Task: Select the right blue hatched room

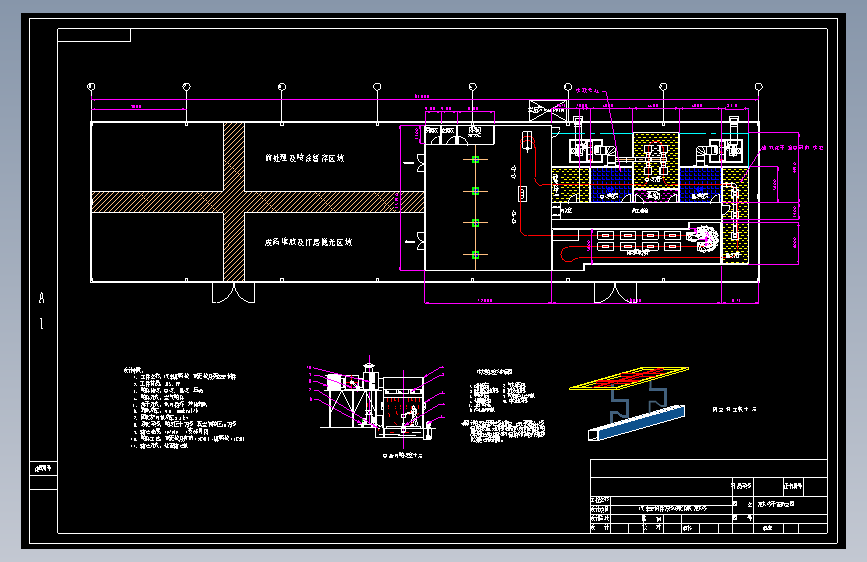Action: (x=700, y=185)
